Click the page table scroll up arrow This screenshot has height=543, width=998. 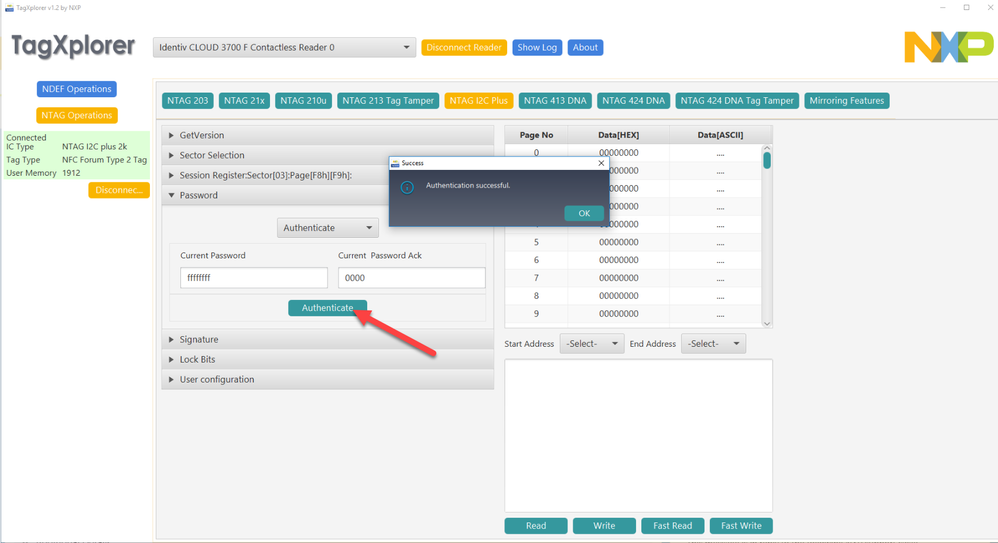(767, 148)
